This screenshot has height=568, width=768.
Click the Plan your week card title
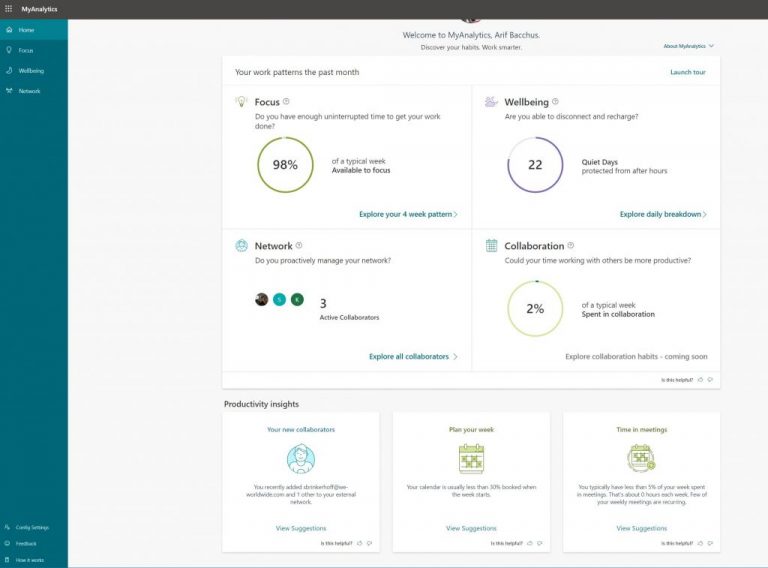click(x=471, y=429)
